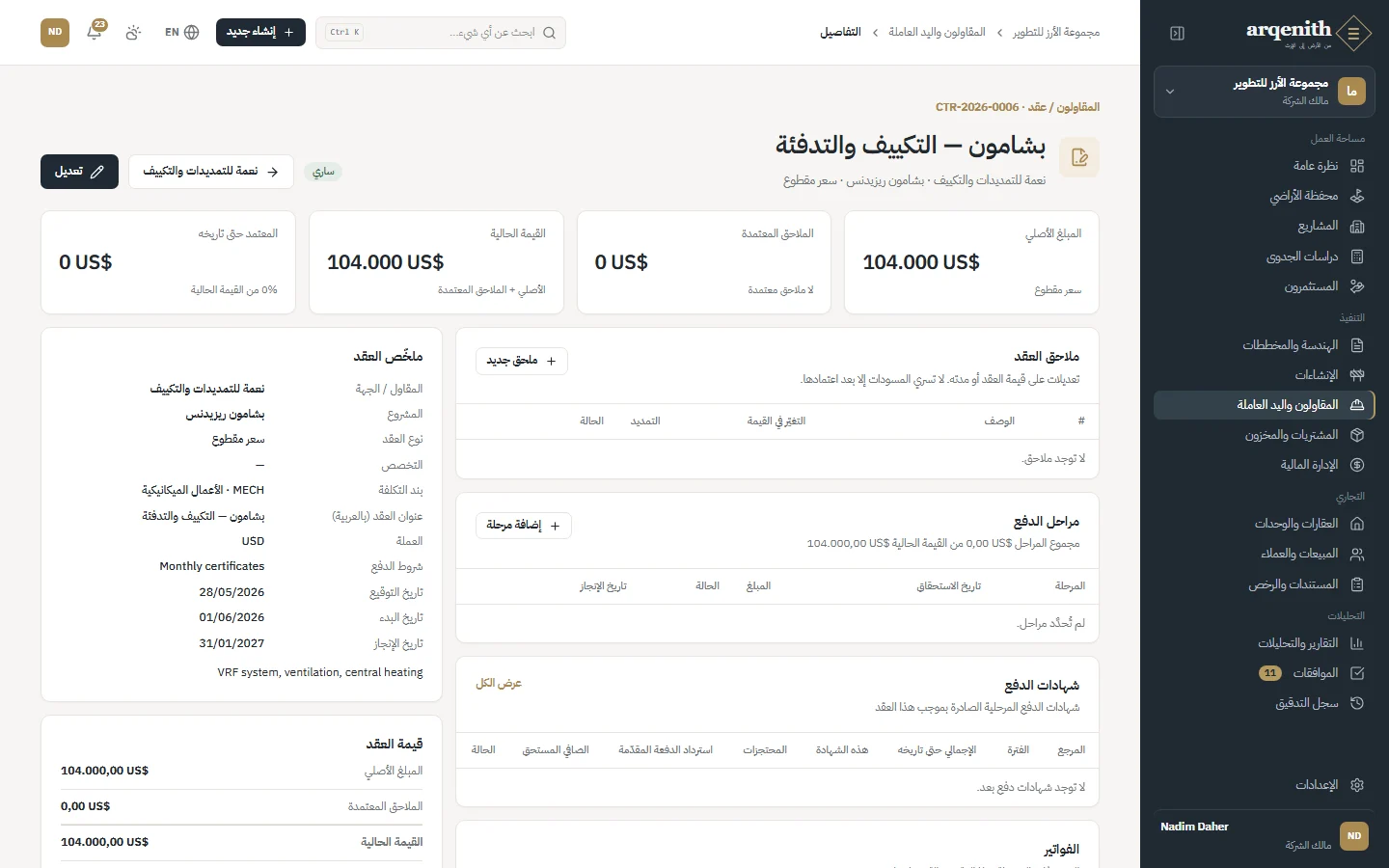1389x868 pixels.
Task: Open التقارير والتحليلات reports section
Action: coord(1265,643)
